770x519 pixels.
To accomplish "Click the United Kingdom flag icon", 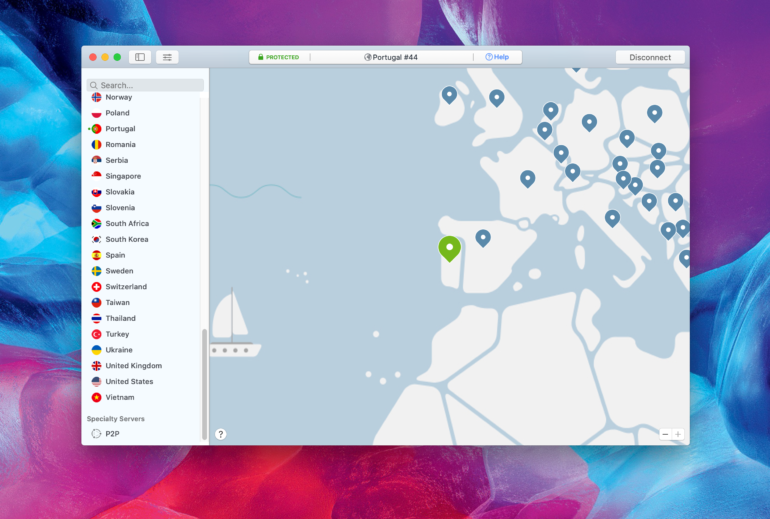I will [x=96, y=366].
